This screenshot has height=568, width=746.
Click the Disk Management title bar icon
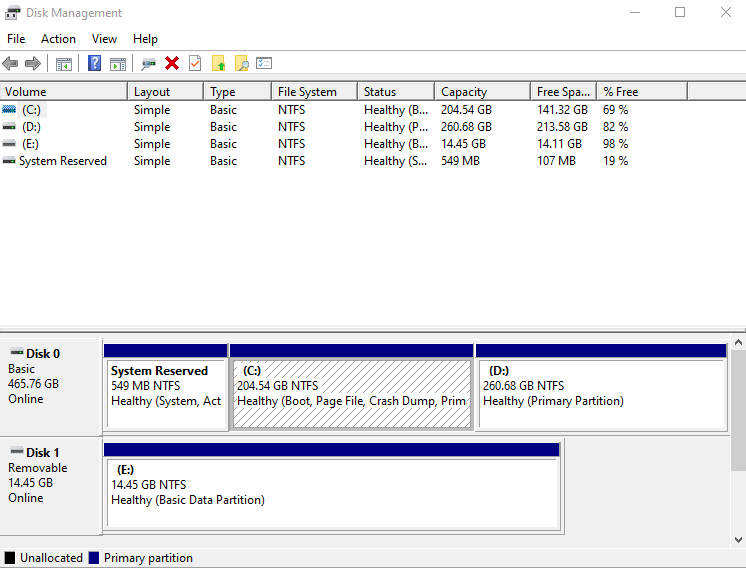[13, 13]
